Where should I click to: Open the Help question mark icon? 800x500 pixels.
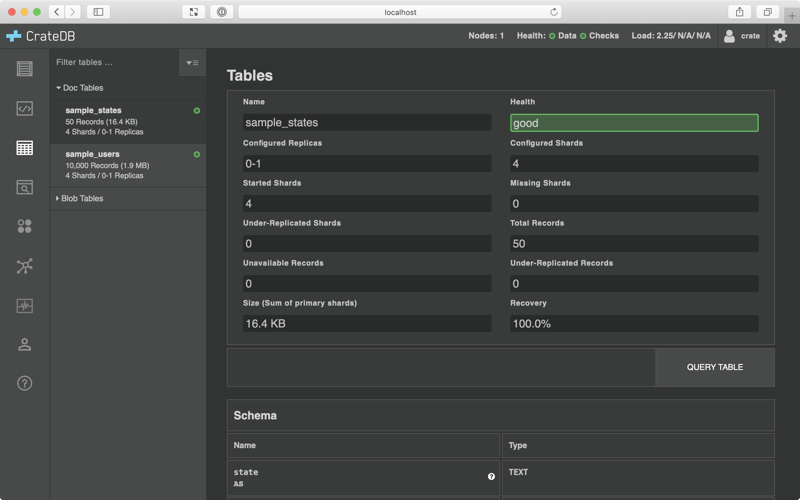click(24, 383)
